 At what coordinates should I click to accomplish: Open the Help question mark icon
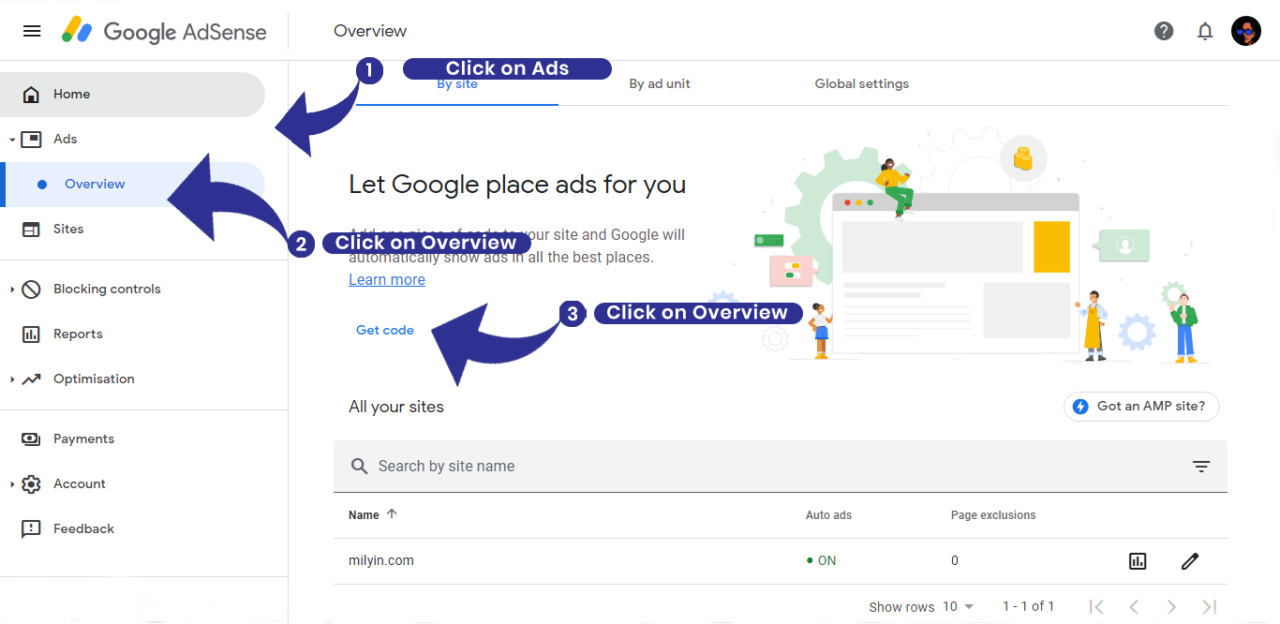pyautogui.click(x=1164, y=31)
